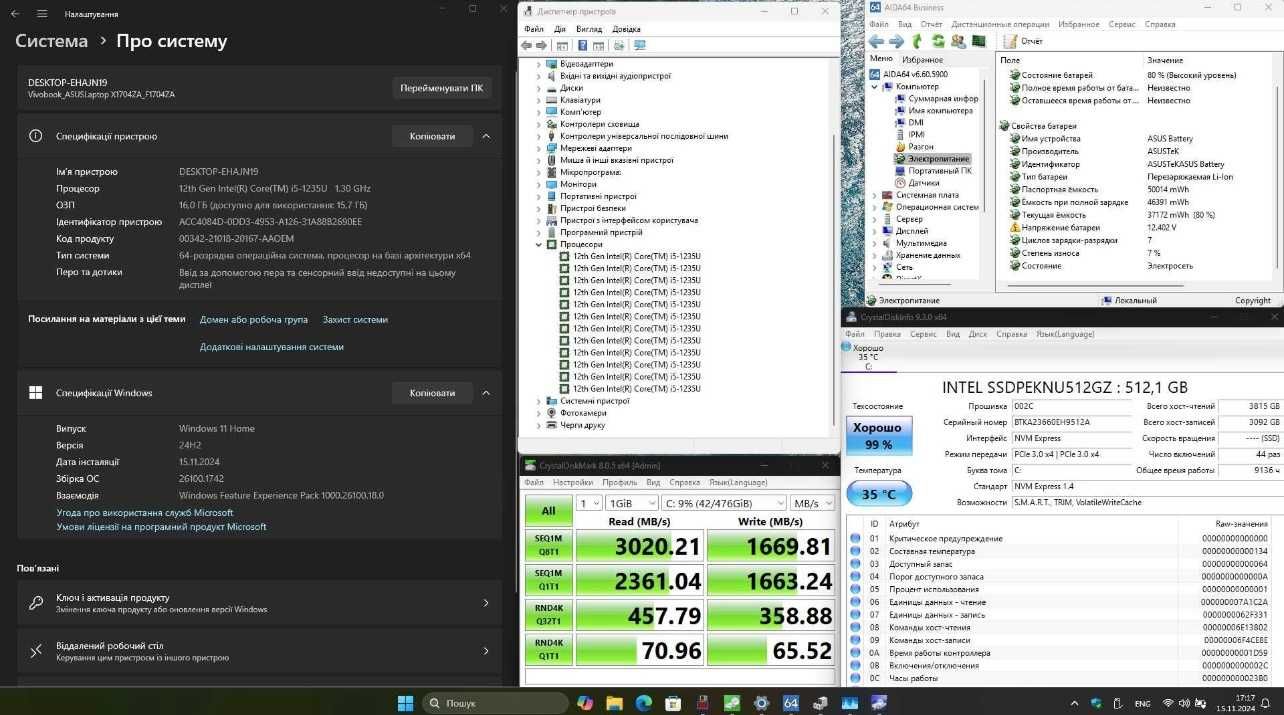This screenshot has width=1284, height=715.
Task: Open Избранное menu in AIDA64 menu bar
Action: pos(1079,23)
